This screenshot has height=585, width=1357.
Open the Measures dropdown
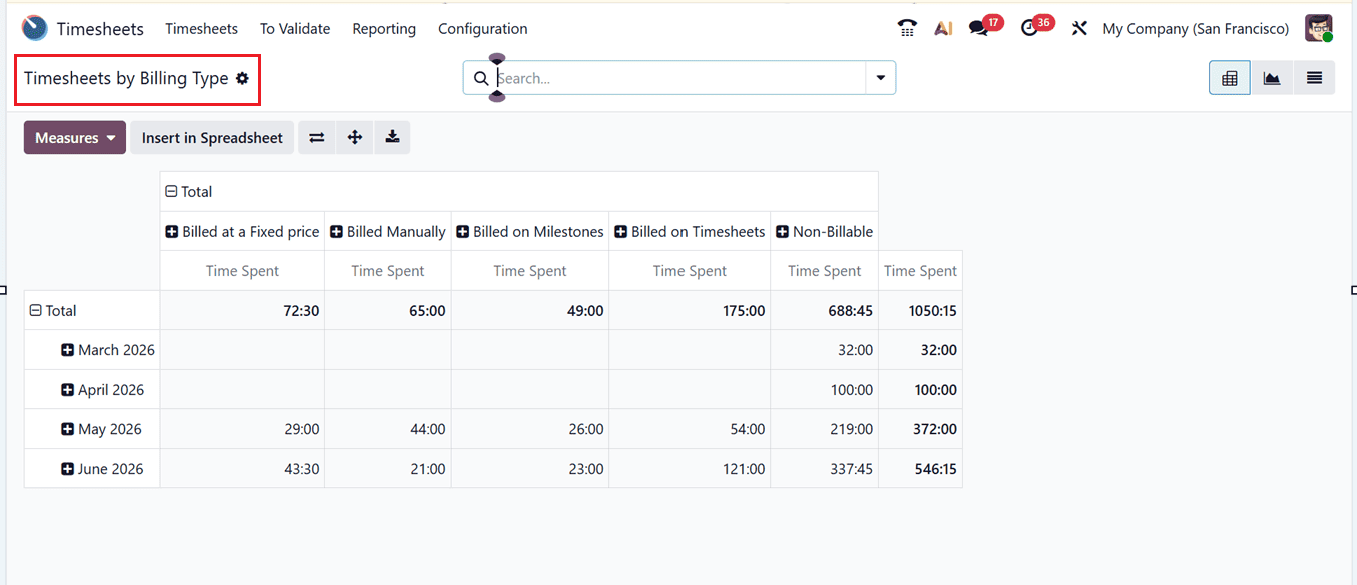[x=75, y=138]
